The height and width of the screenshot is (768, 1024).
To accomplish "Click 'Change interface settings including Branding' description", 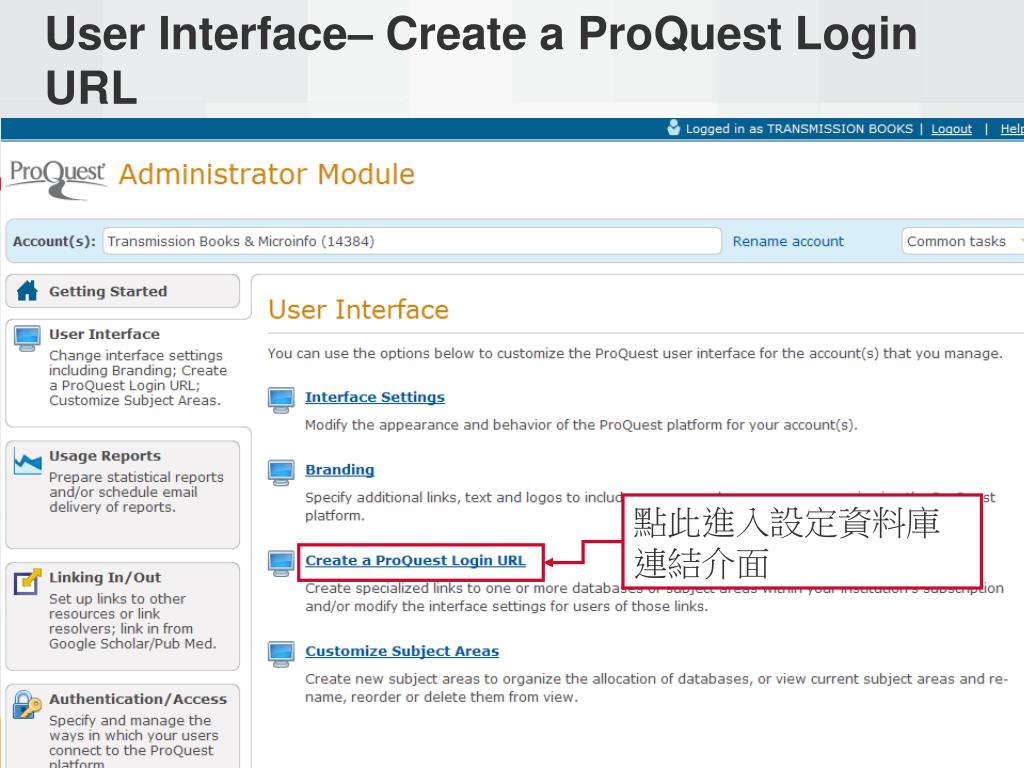I will [138, 377].
